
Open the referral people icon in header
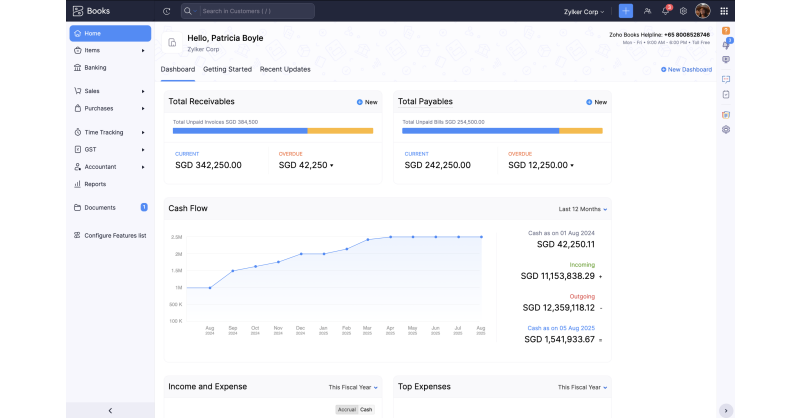click(x=648, y=11)
